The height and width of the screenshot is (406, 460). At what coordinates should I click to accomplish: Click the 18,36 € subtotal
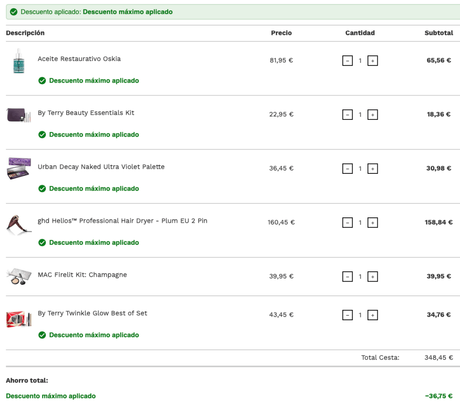[439, 114]
